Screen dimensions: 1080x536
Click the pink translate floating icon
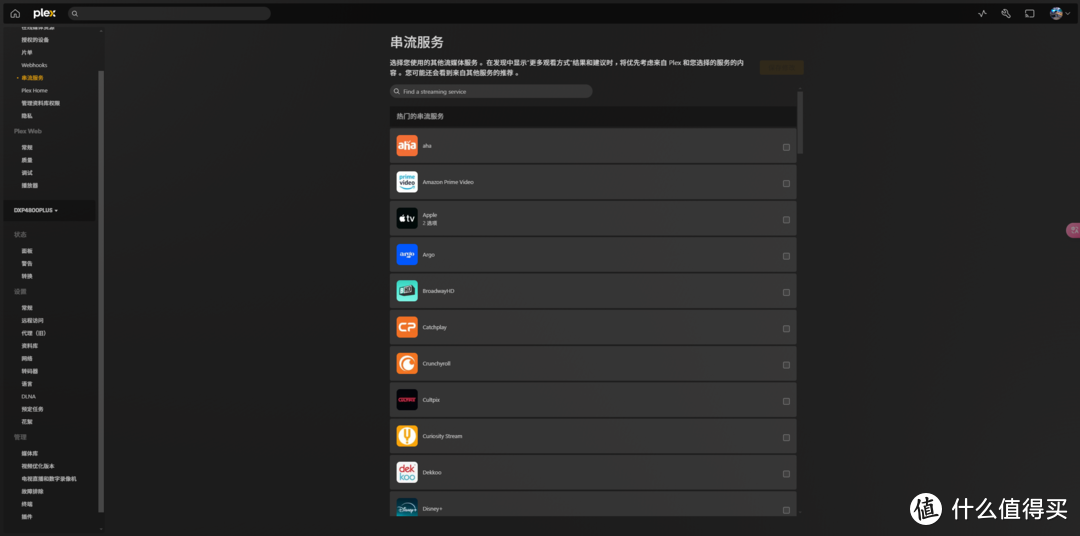pos(1073,230)
